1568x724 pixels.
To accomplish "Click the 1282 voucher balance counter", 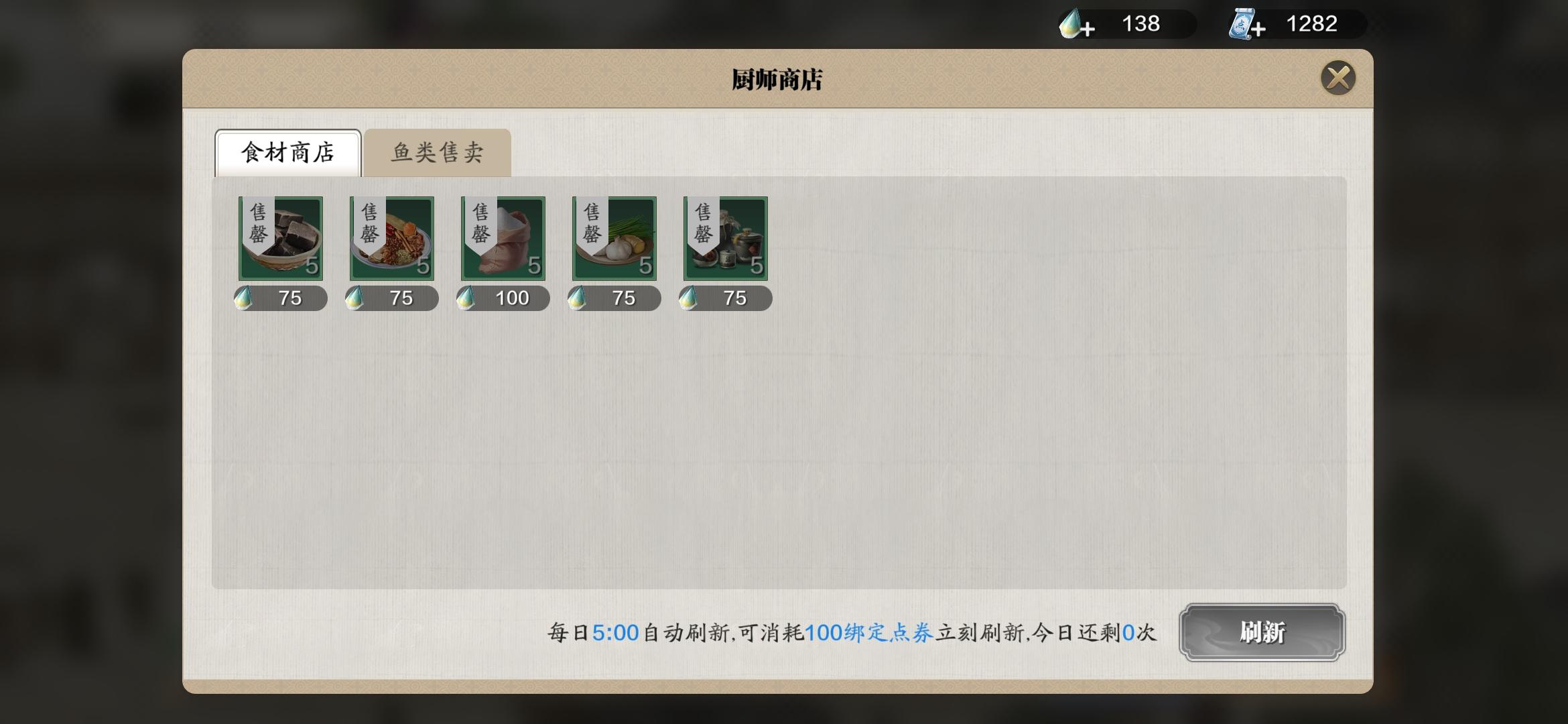I will tap(1311, 24).
